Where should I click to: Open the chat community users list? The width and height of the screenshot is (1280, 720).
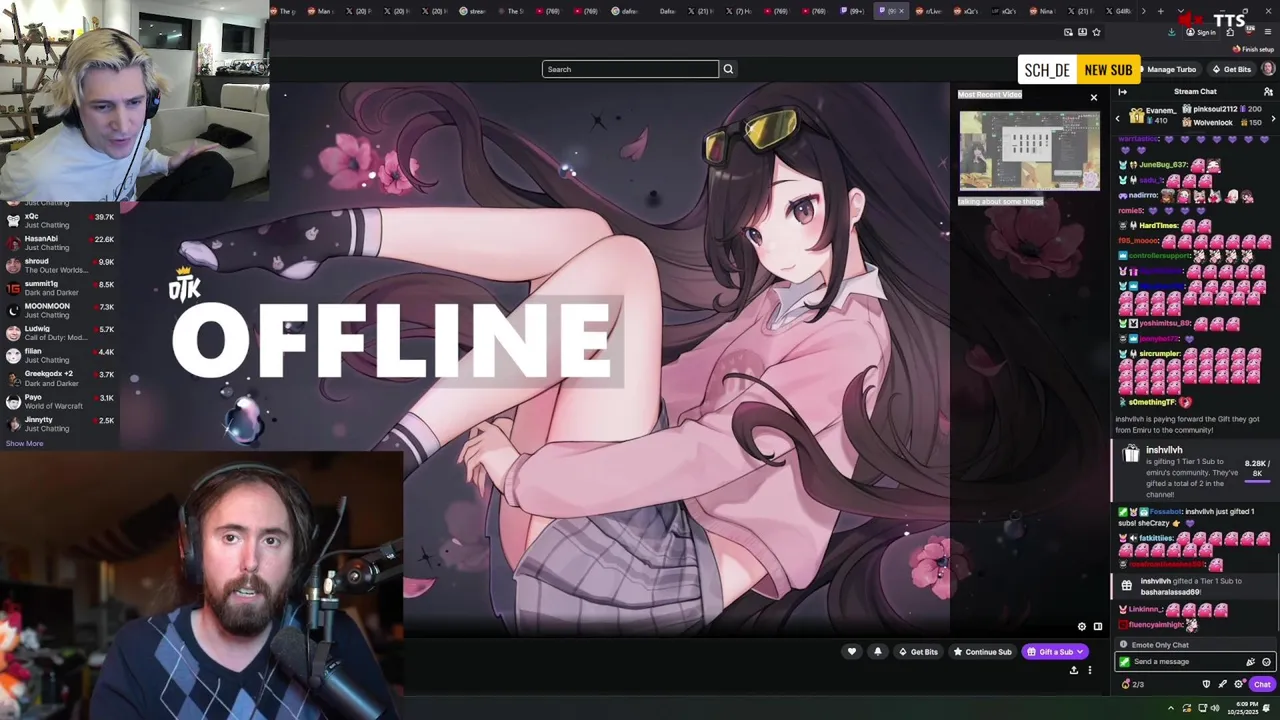point(1268,92)
